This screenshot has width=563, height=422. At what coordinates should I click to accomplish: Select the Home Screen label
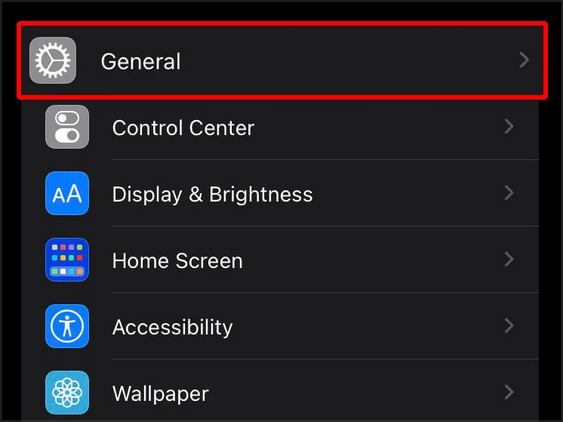(177, 261)
